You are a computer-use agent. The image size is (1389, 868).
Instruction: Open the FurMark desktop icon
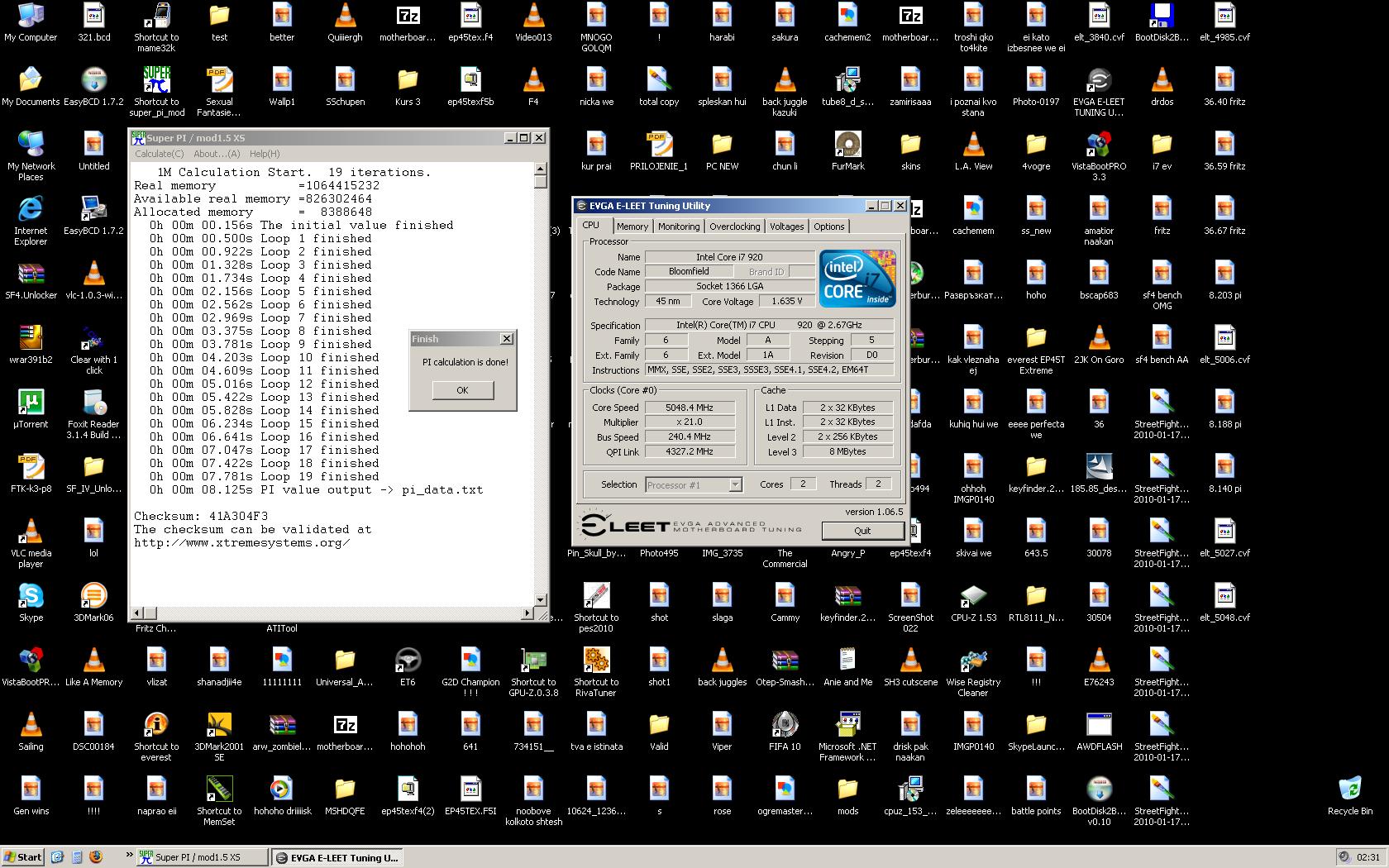847,151
